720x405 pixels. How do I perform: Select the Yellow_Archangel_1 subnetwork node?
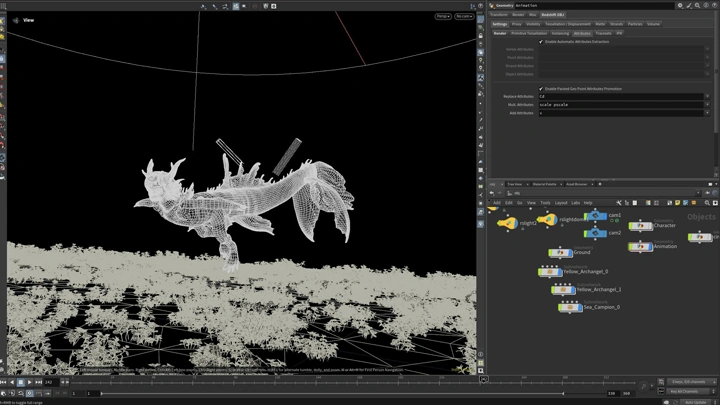563,290
